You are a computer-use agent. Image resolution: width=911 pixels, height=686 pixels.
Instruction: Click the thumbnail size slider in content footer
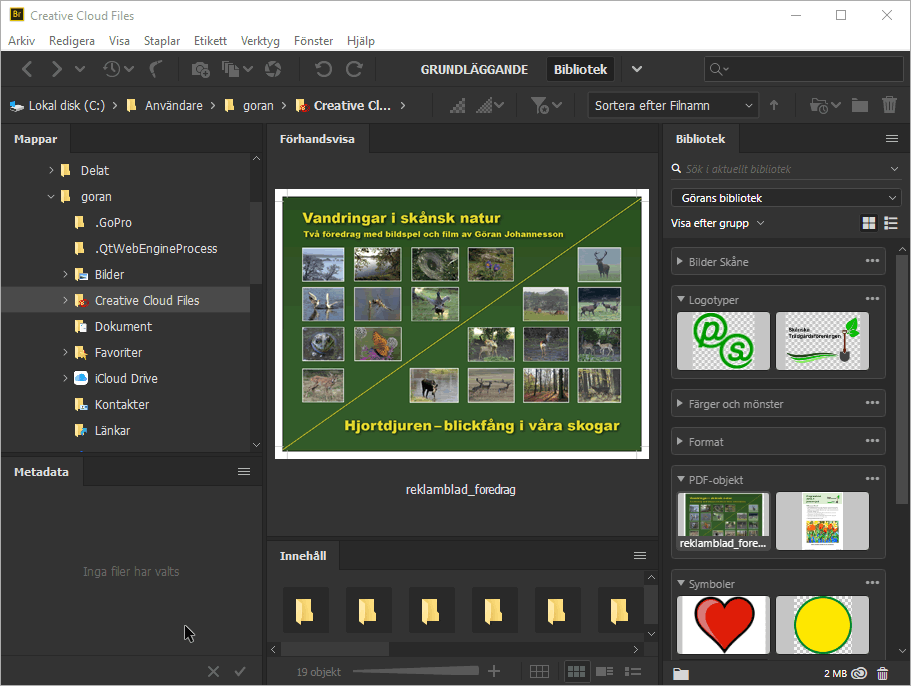click(415, 671)
